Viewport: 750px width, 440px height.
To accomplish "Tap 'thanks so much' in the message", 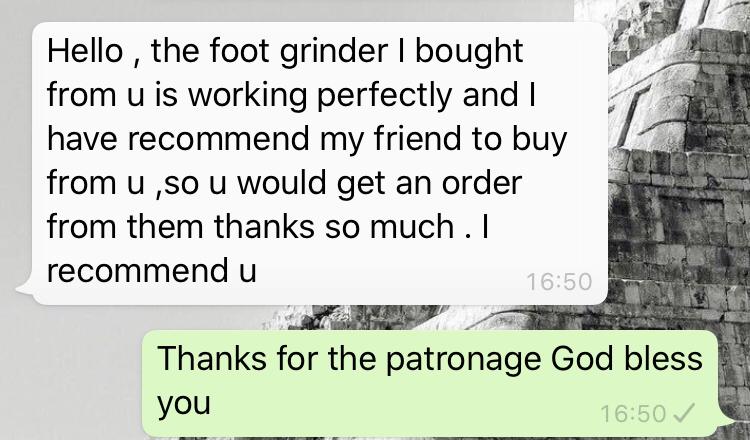I will click(333, 226).
